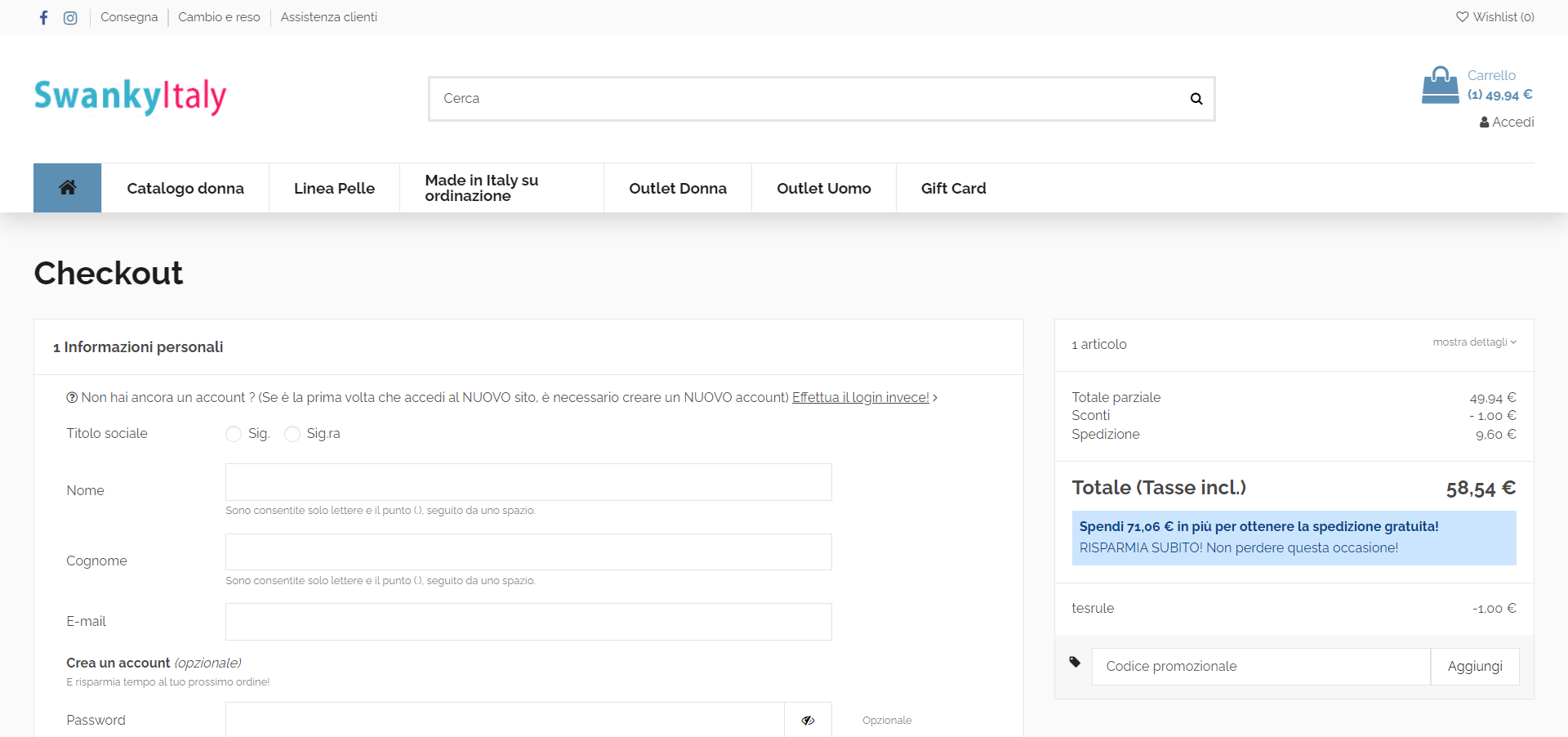This screenshot has height=737, width=1568.
Task: Open the Carrello cart link
Action: pos(1491,75)
